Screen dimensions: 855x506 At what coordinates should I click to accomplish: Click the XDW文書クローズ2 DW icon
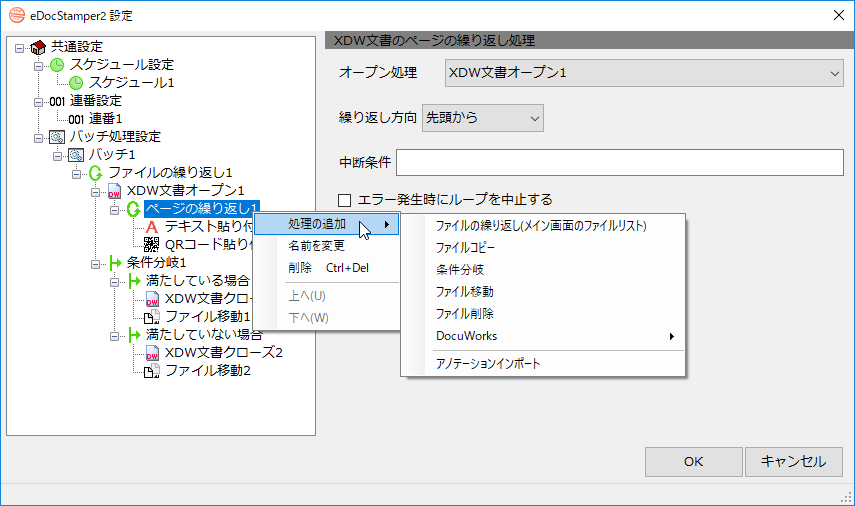[152, 353]
